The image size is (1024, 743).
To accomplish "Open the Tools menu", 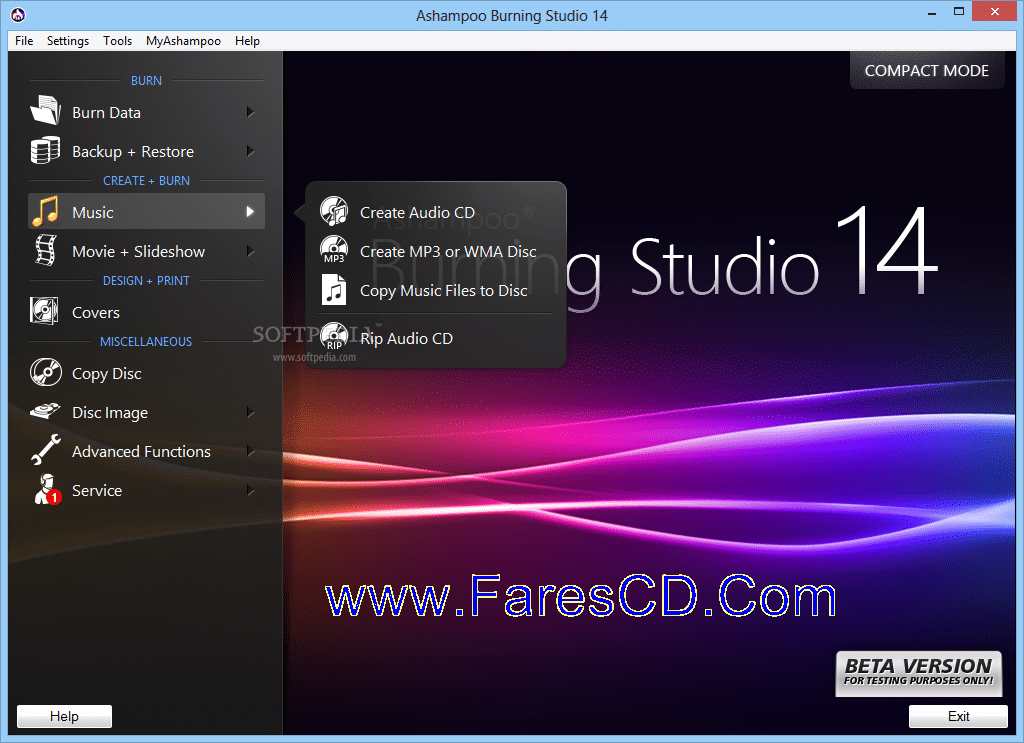I will click(x=118, y=40).
